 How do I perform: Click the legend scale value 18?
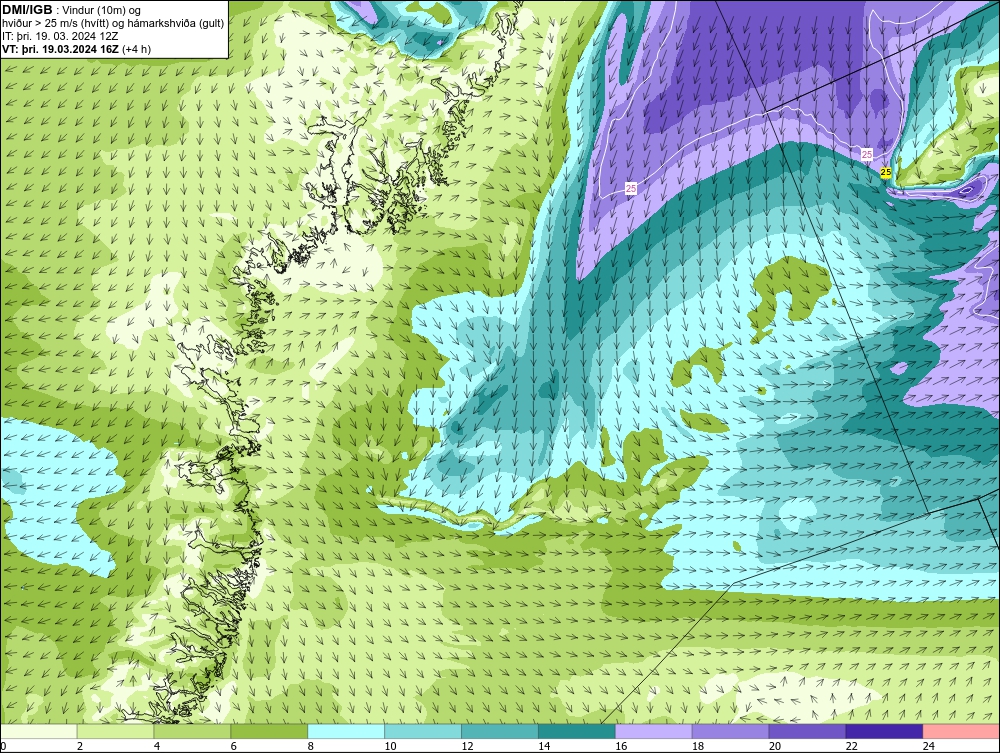[x=698, y=746]
